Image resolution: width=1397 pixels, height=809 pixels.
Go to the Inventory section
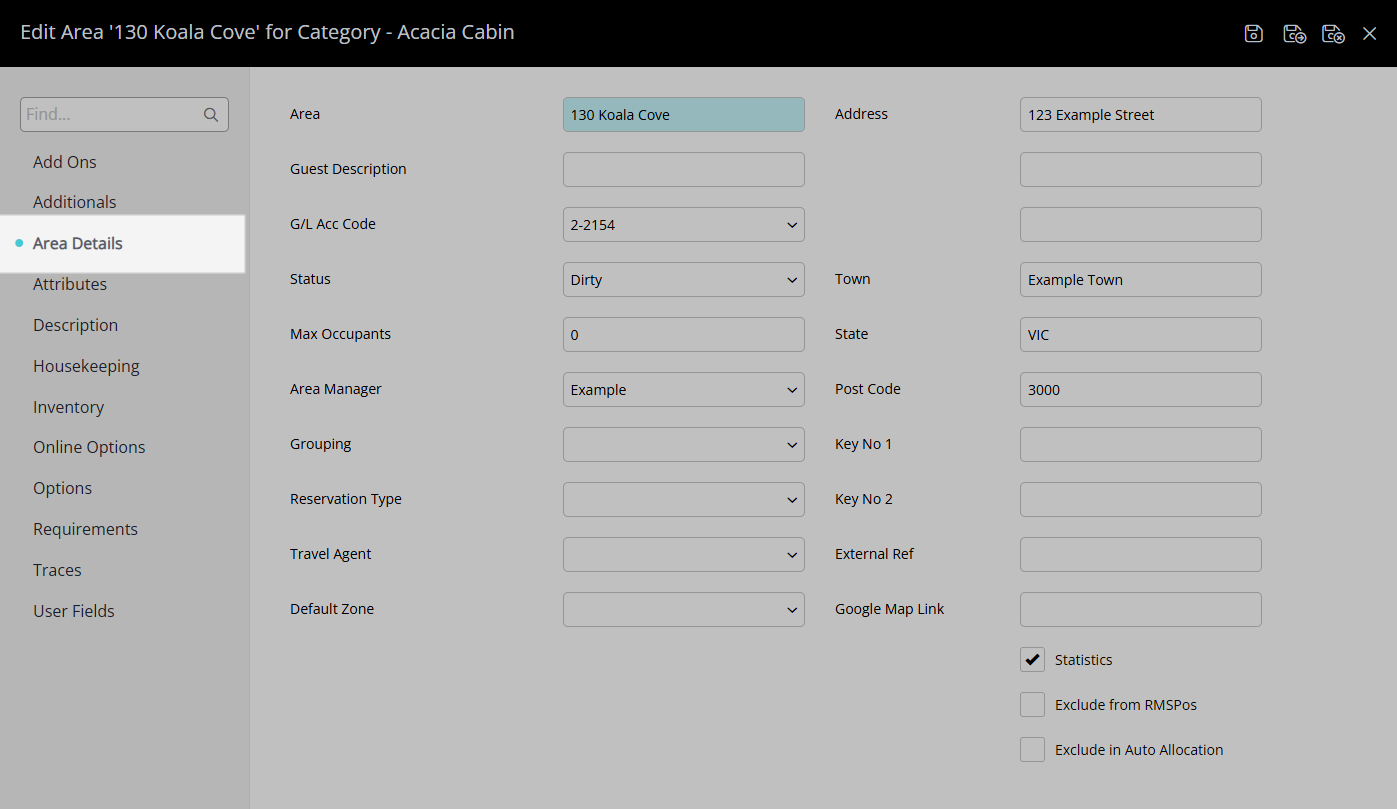coord(68,407)
